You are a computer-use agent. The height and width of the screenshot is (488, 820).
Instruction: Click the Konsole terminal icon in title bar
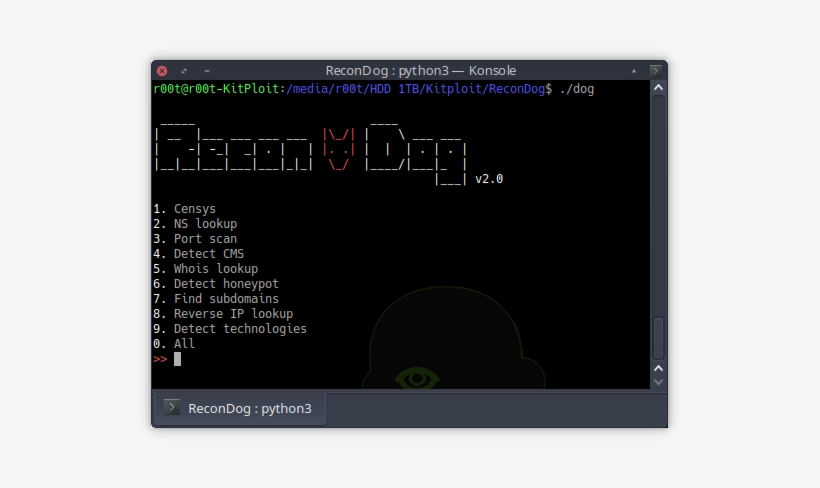click(x=655, y=71)
